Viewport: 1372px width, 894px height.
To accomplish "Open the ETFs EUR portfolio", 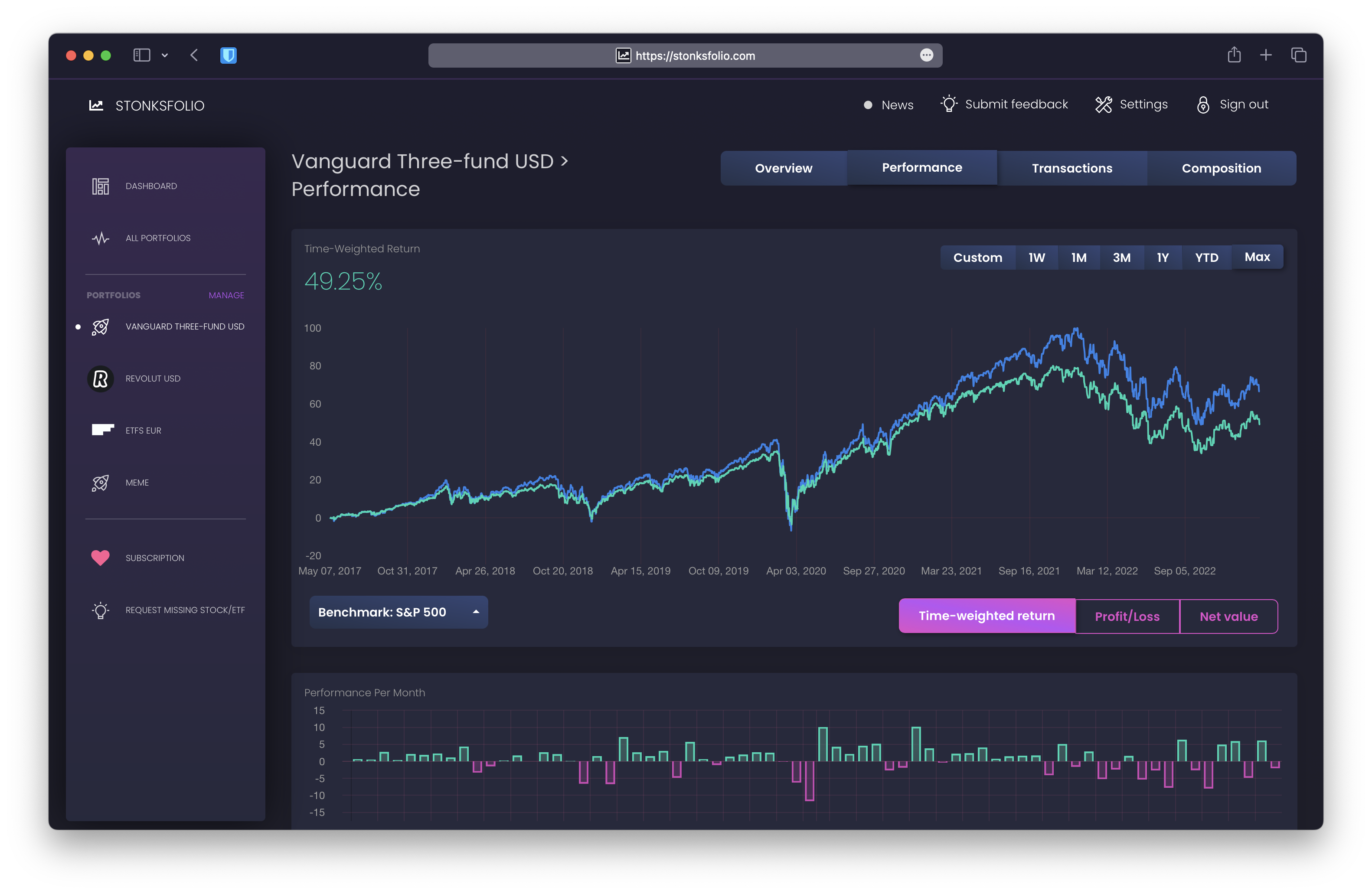I will (x=144, y=431).
